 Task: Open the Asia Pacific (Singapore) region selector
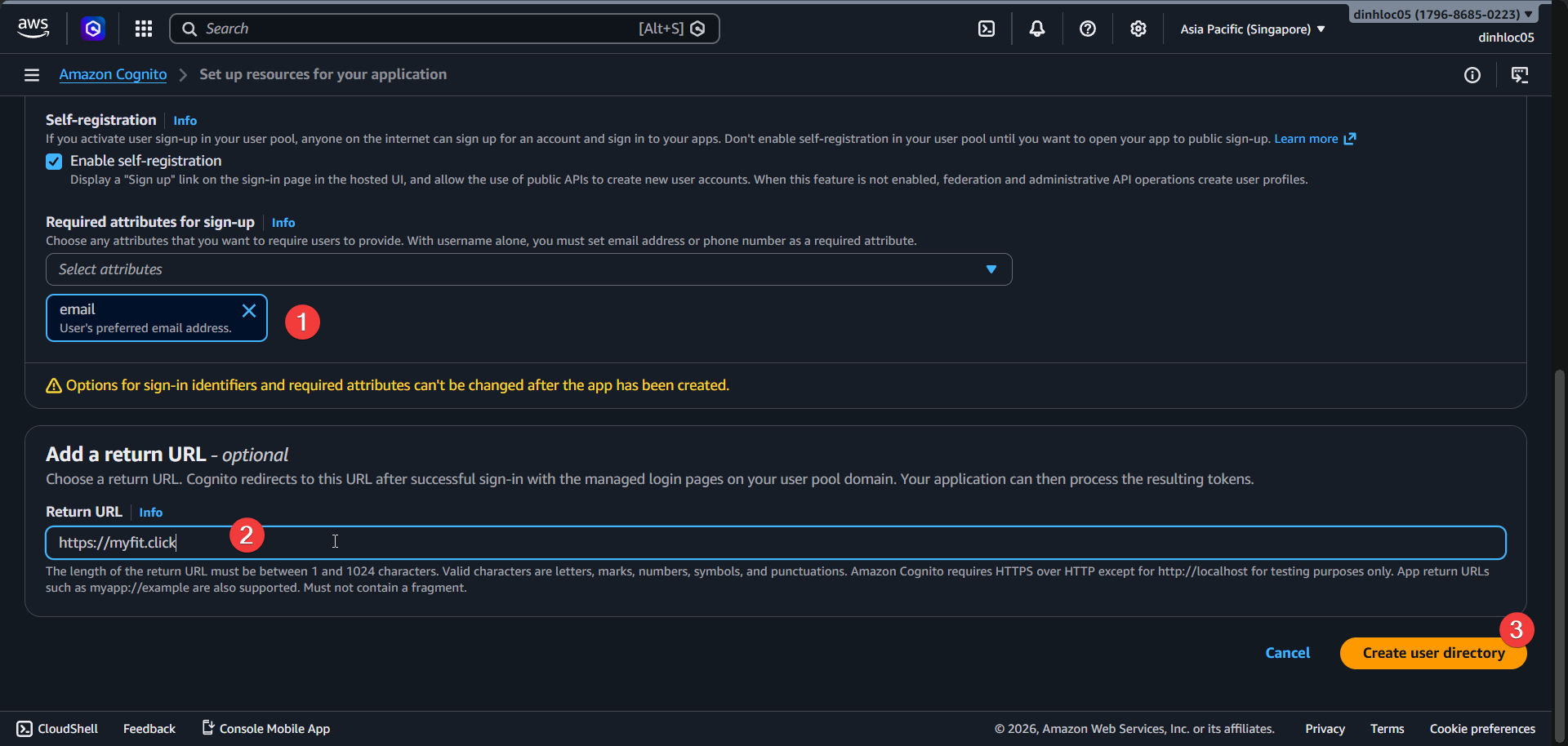pos(1251,29)
